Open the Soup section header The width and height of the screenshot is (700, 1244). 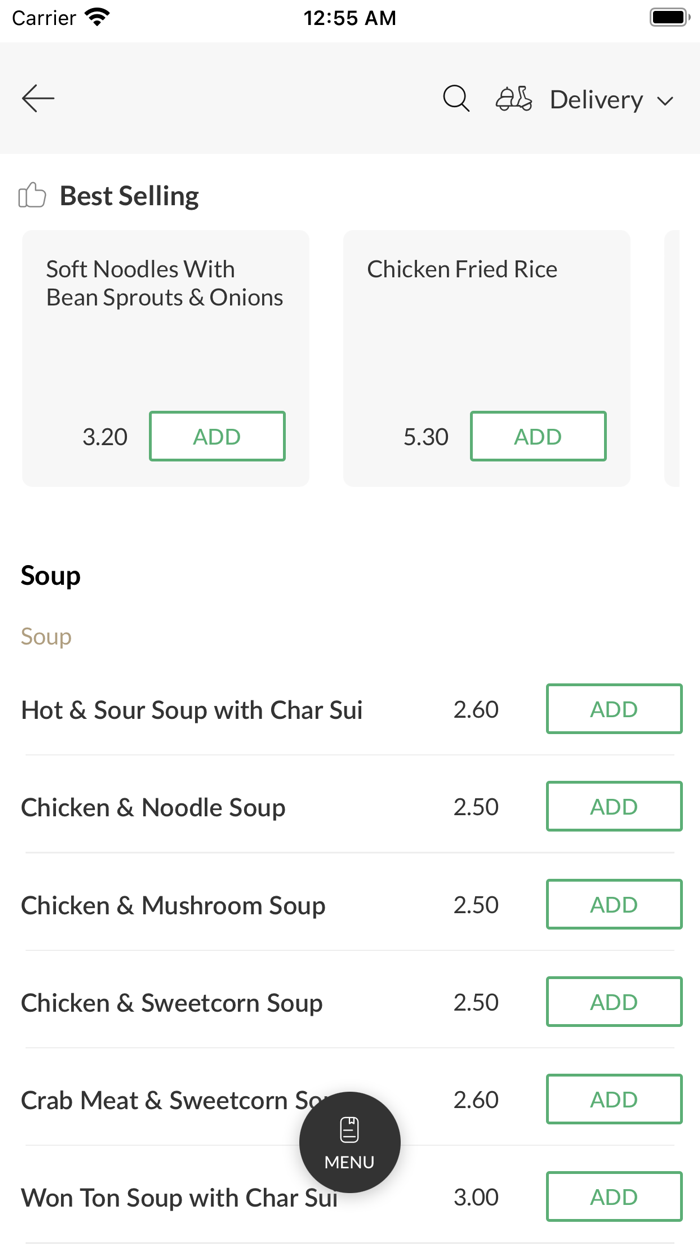[x=50, y=576]
